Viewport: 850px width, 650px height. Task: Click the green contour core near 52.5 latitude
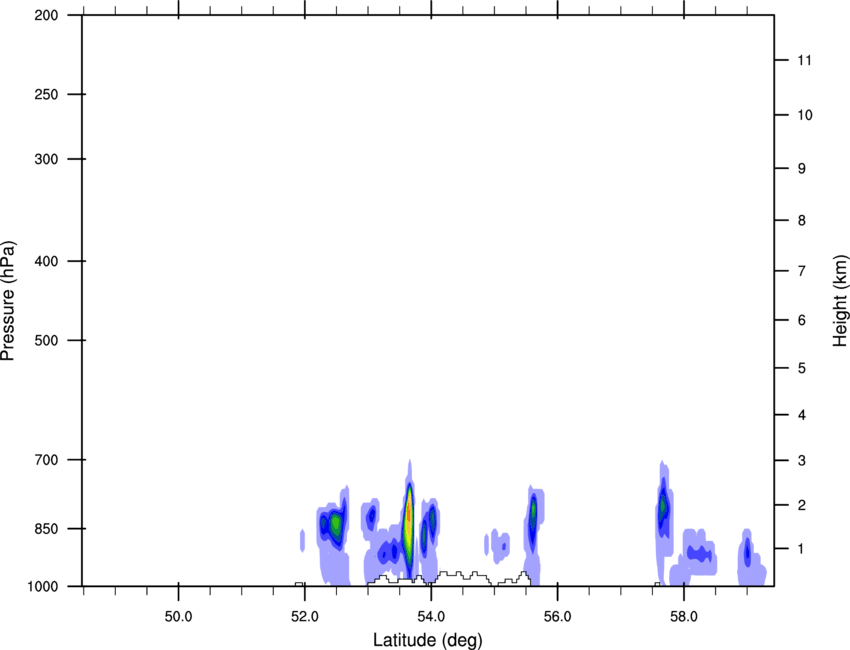click(336, 524)
